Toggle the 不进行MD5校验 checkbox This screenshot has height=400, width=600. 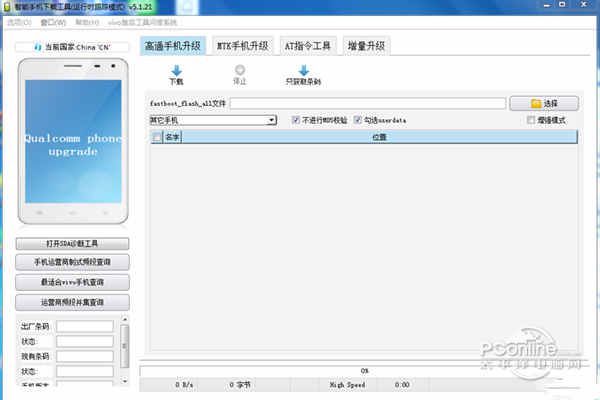tap(296, 120)
